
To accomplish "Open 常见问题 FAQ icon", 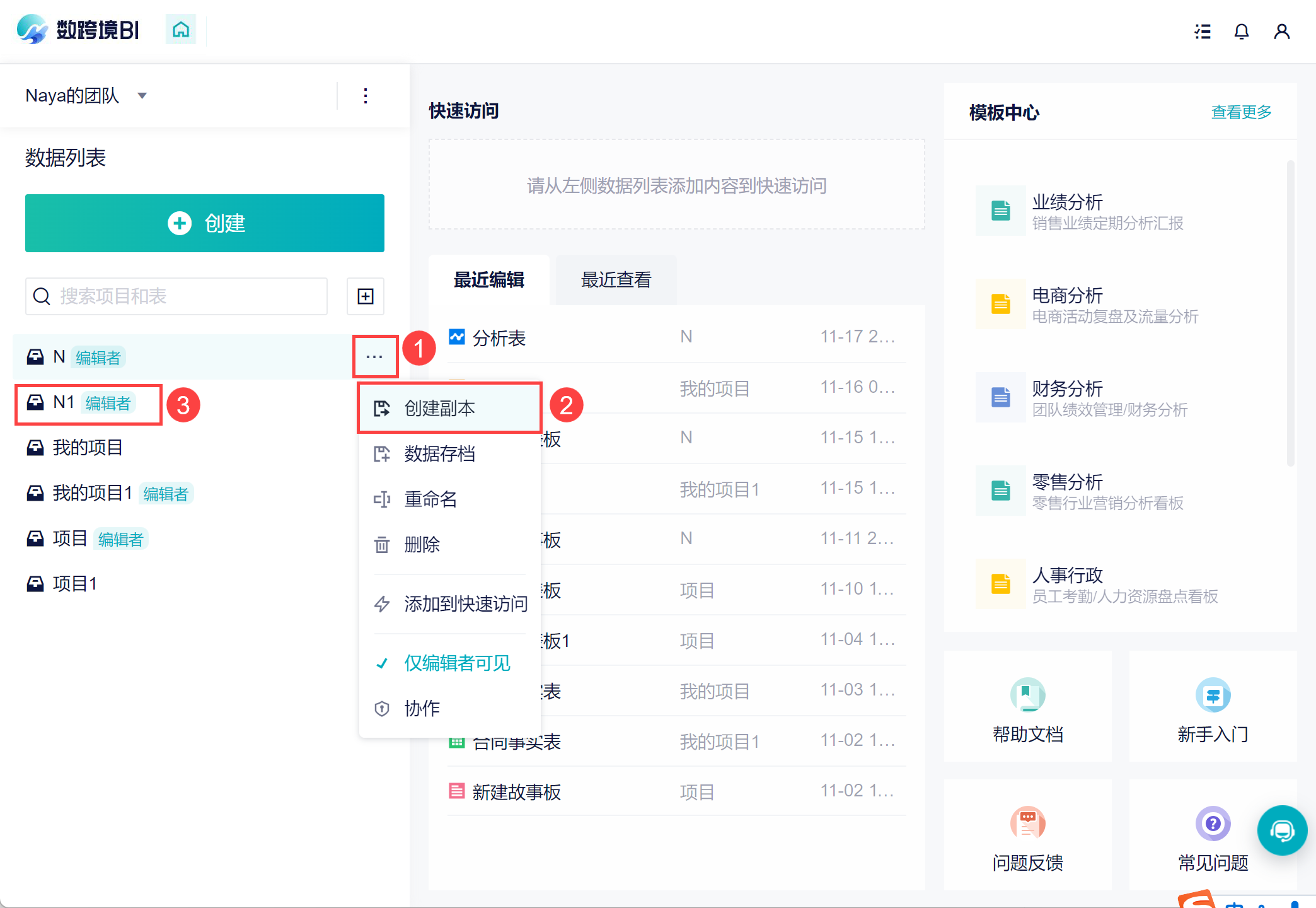I will point(1213,823).
